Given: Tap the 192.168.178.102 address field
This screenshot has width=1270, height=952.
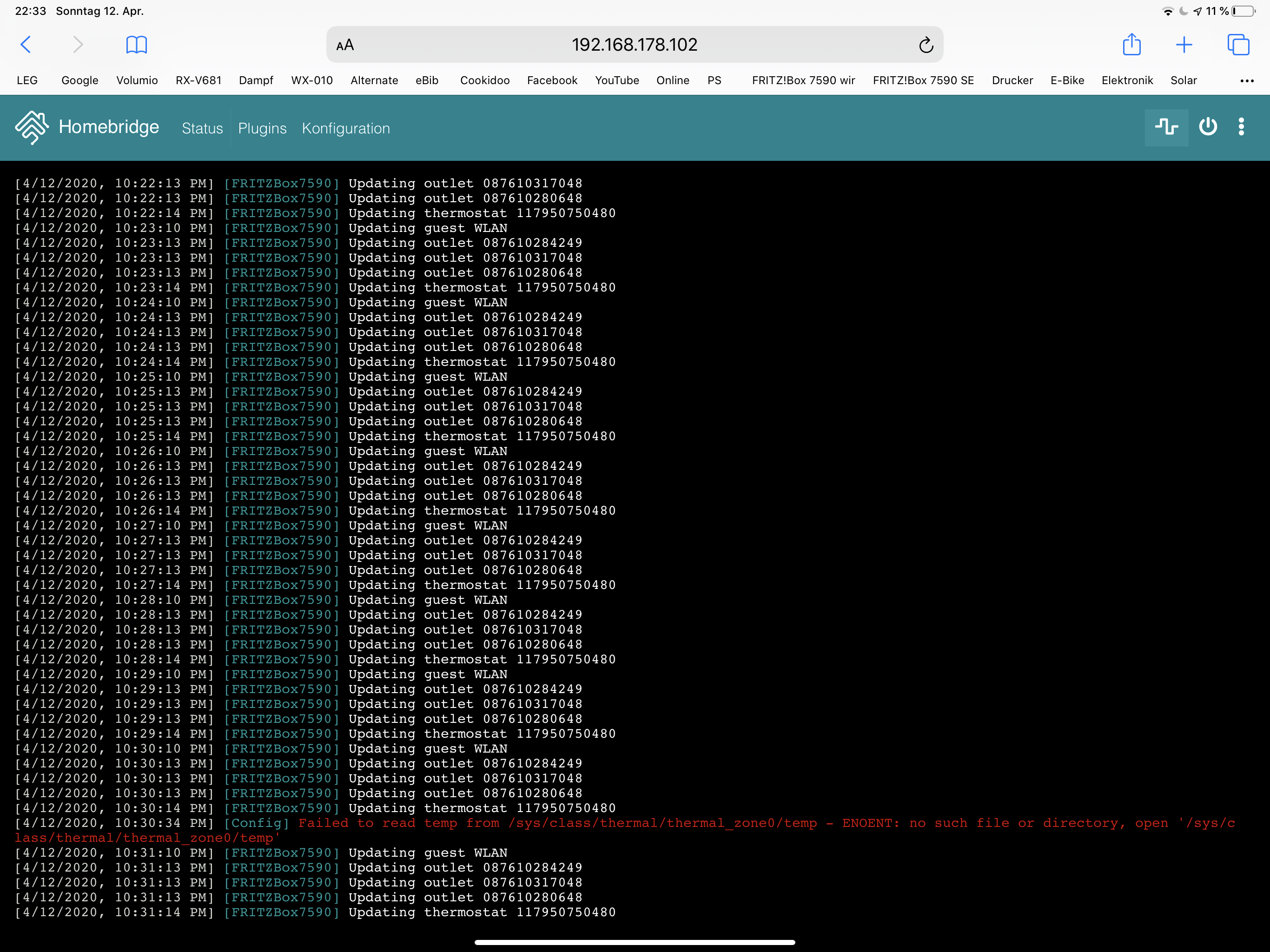Looking at the screenshot, I should (634, 45).
